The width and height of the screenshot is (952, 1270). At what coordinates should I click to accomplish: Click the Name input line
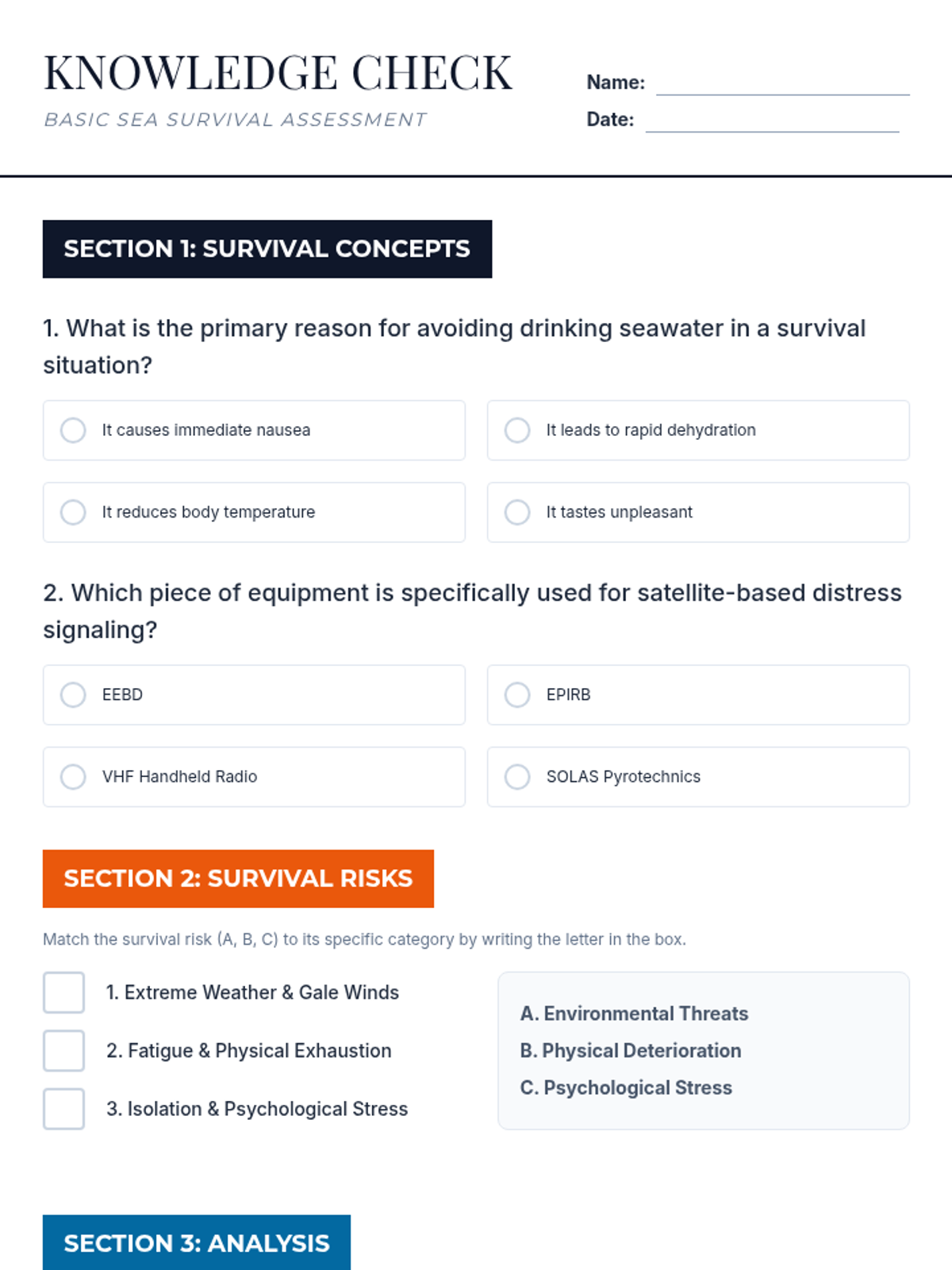pos(782,83)
